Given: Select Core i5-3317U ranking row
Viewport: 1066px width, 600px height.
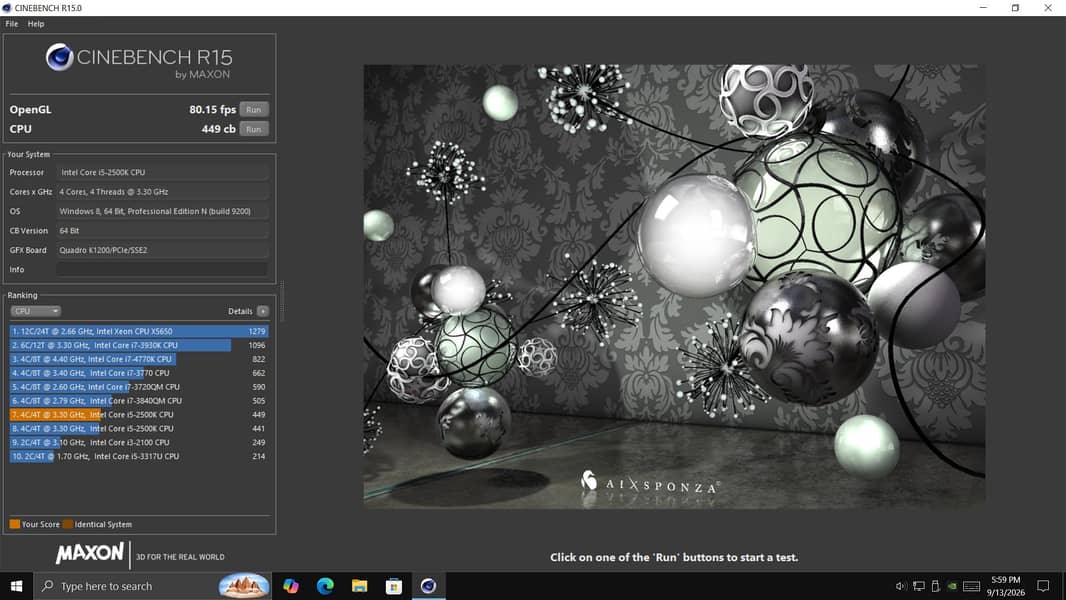Looking at the screenshot, I should [x=139, y=457].
